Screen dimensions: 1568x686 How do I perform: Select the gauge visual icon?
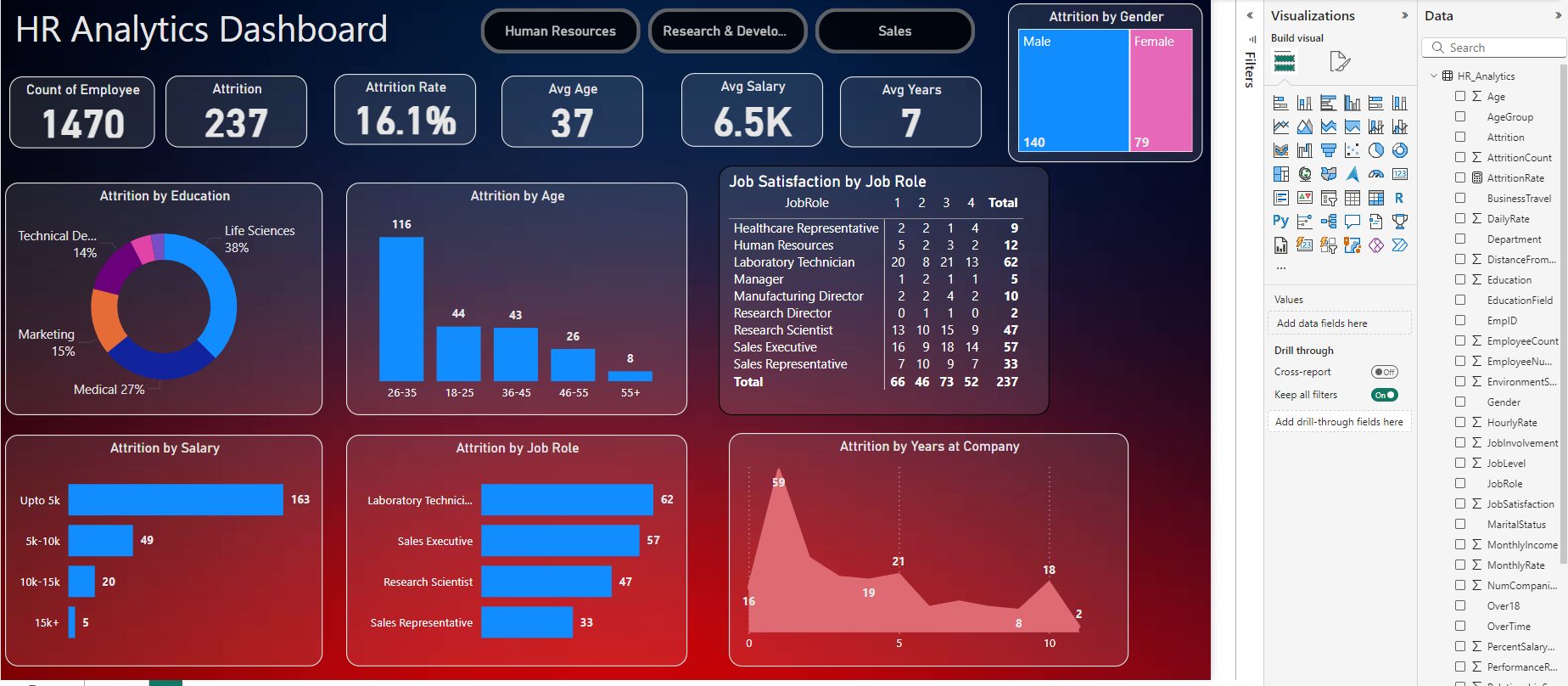1376,174
